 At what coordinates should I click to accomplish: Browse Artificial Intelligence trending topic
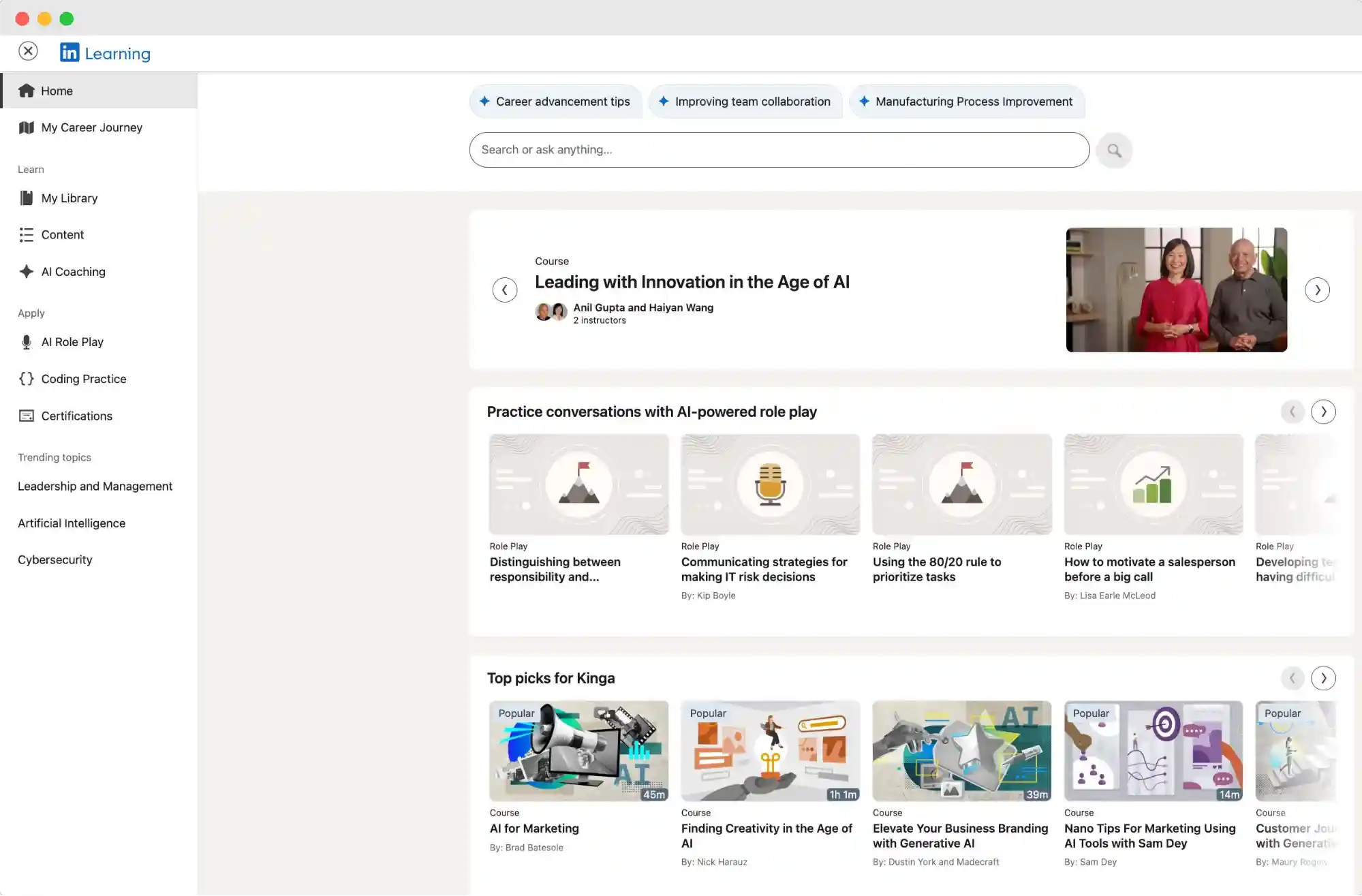(72, 523)
